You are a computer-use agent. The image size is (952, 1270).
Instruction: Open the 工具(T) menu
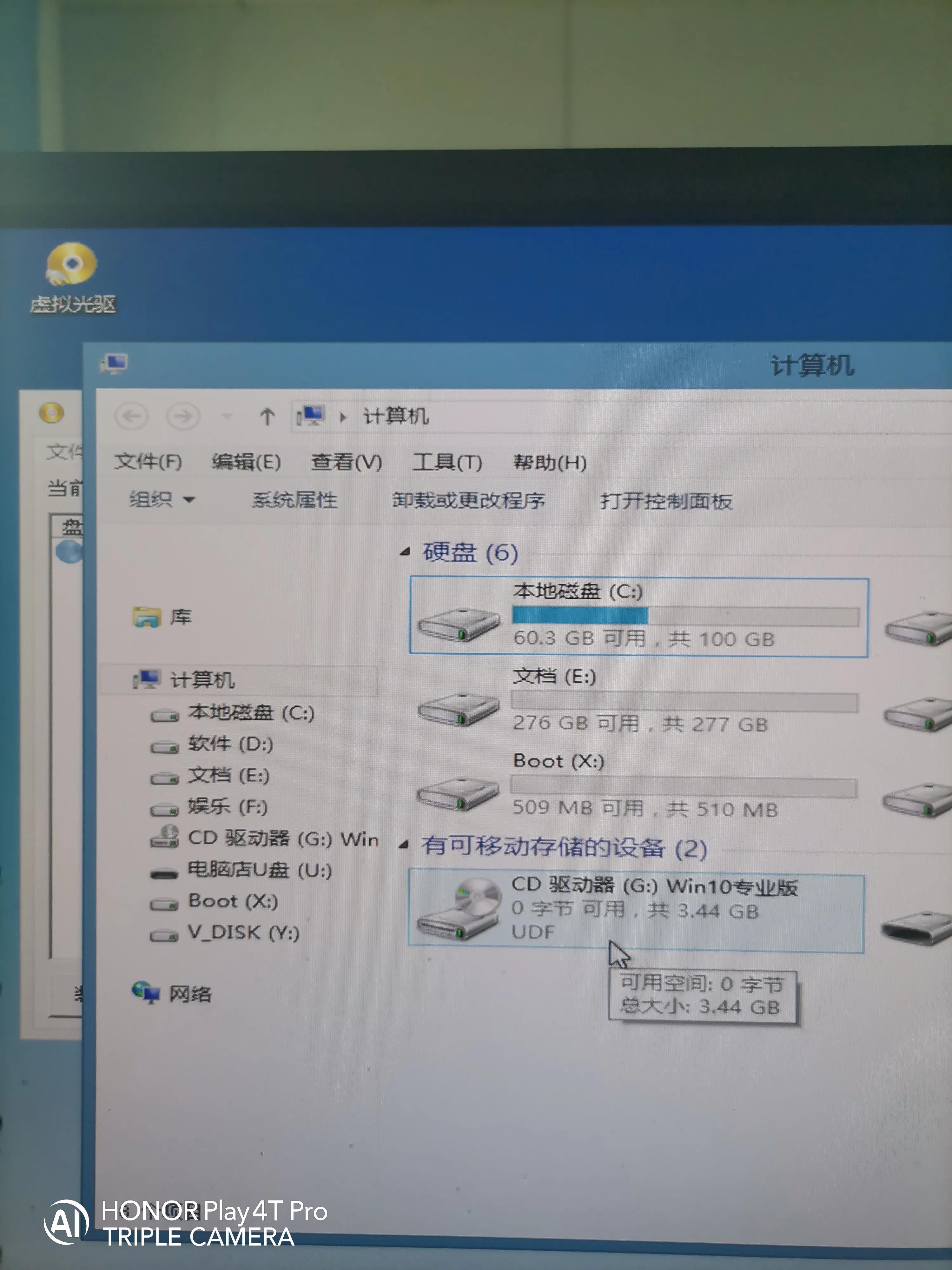click(447, 462)
